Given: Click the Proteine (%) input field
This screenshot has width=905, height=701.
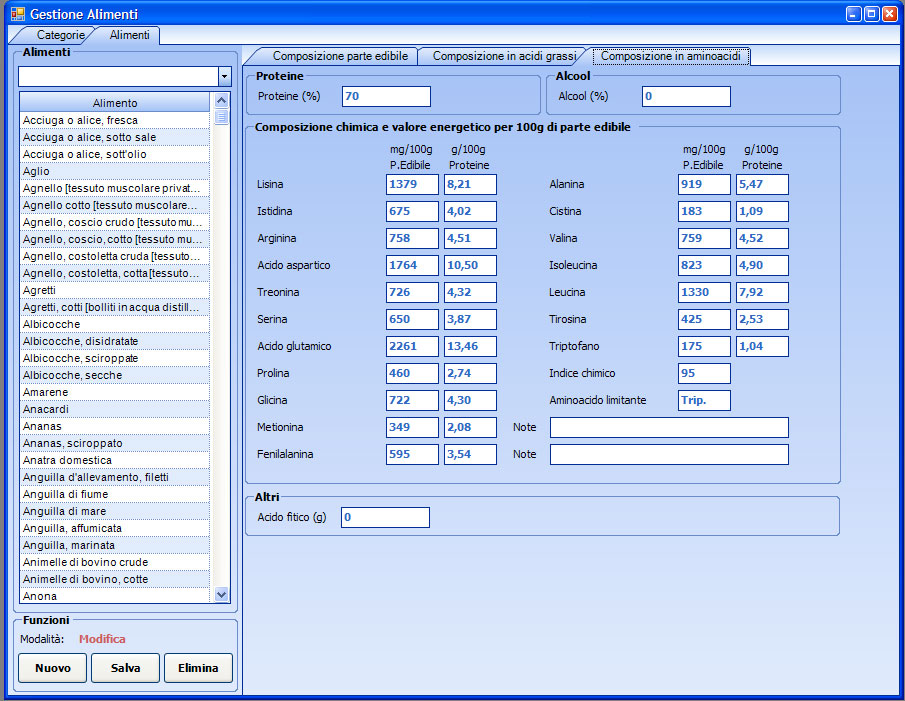Looking at the screenshot, I should click(x=386, y=96).
